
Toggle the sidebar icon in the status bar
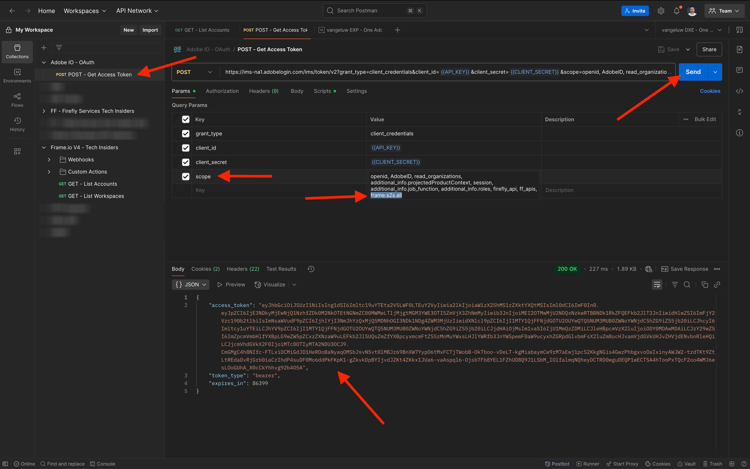pyautogui.click(x=5, y=464)
